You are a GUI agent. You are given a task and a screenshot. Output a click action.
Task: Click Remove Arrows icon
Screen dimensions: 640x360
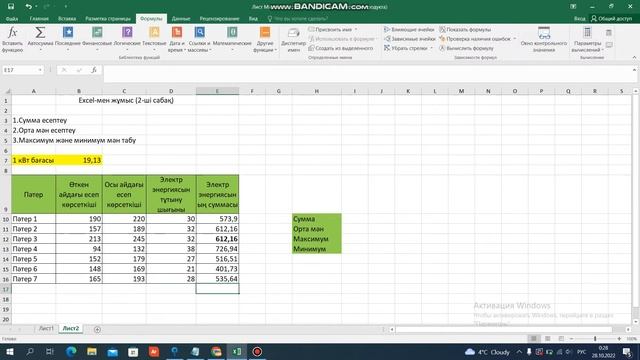387,48
